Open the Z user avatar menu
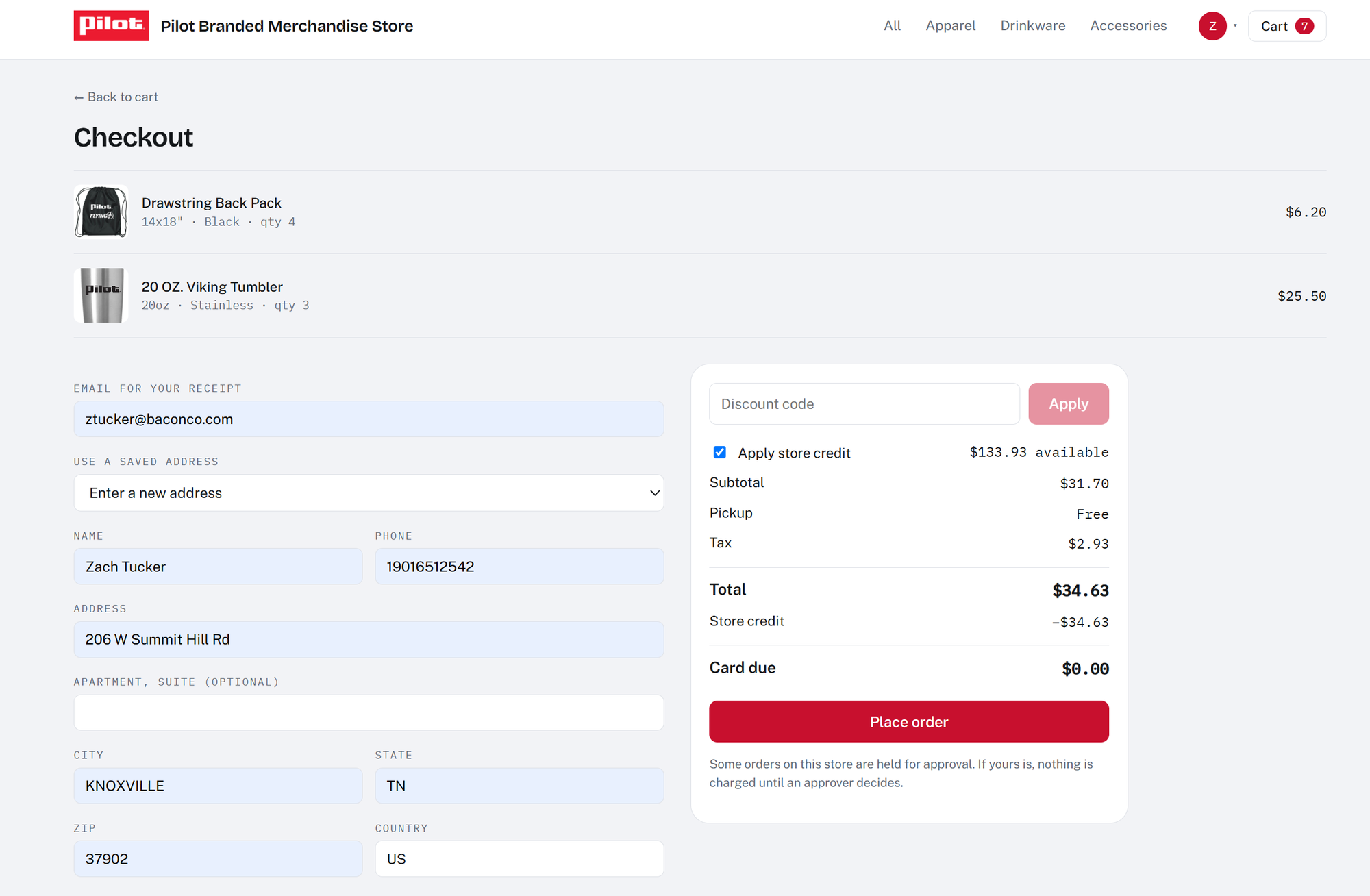Screen dimensions: 1370x896 [x=1212, y=26]
